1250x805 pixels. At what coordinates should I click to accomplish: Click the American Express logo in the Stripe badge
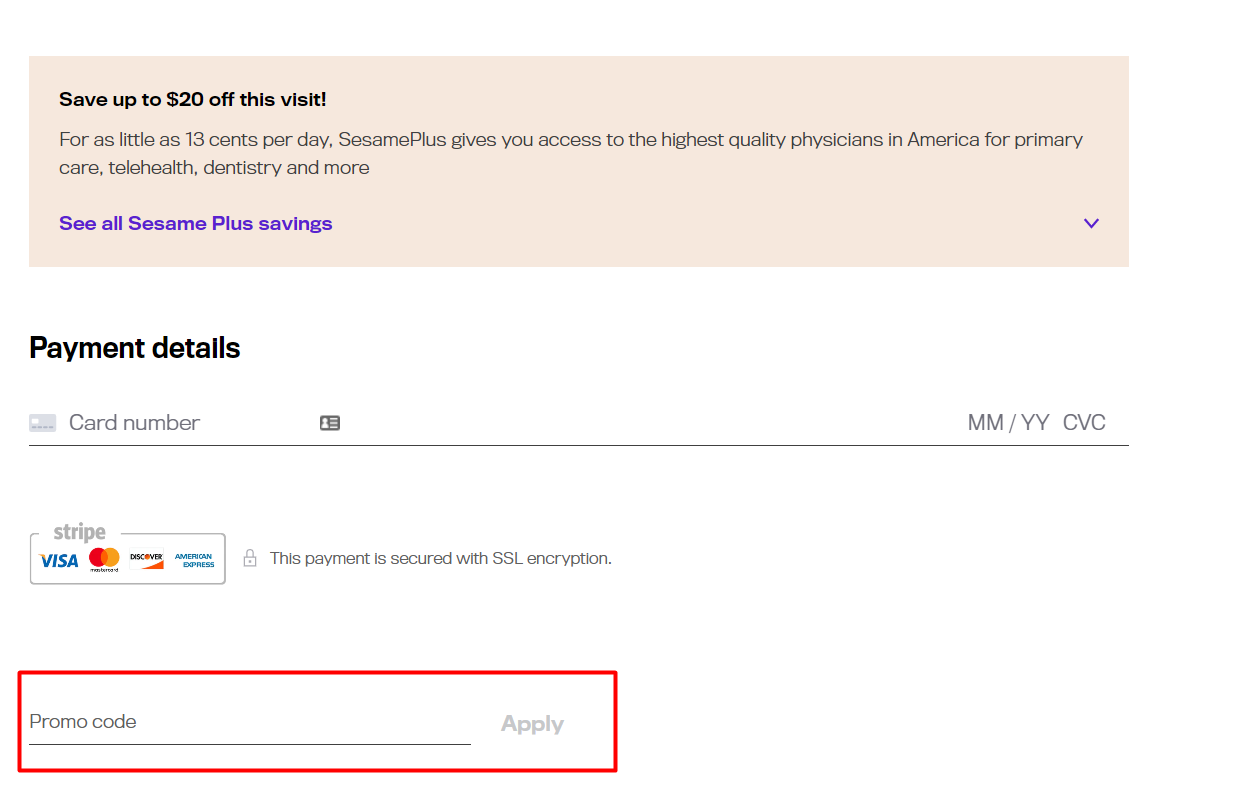pyautogui.click(x=194, y=560)
